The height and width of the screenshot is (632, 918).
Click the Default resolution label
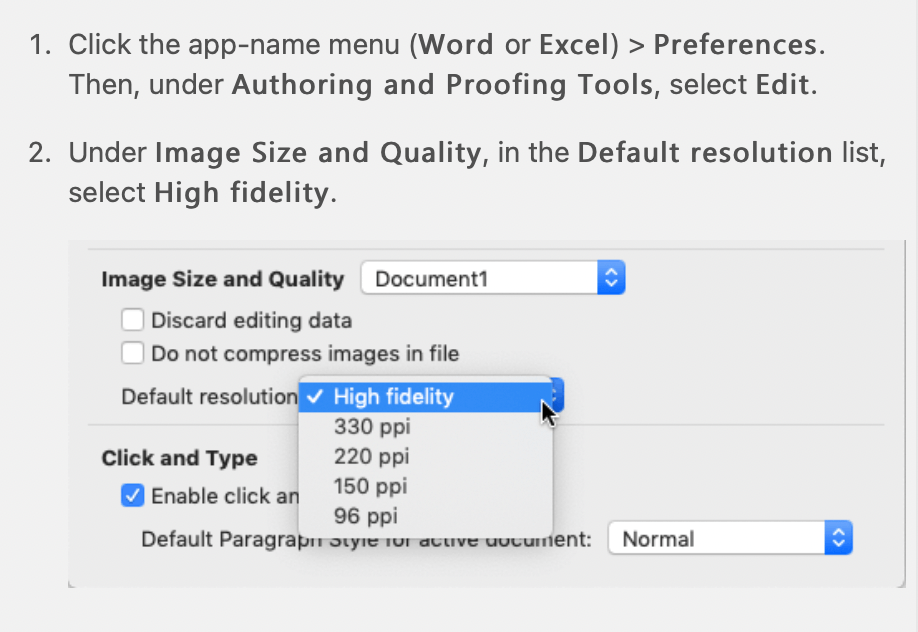[210, 397]
